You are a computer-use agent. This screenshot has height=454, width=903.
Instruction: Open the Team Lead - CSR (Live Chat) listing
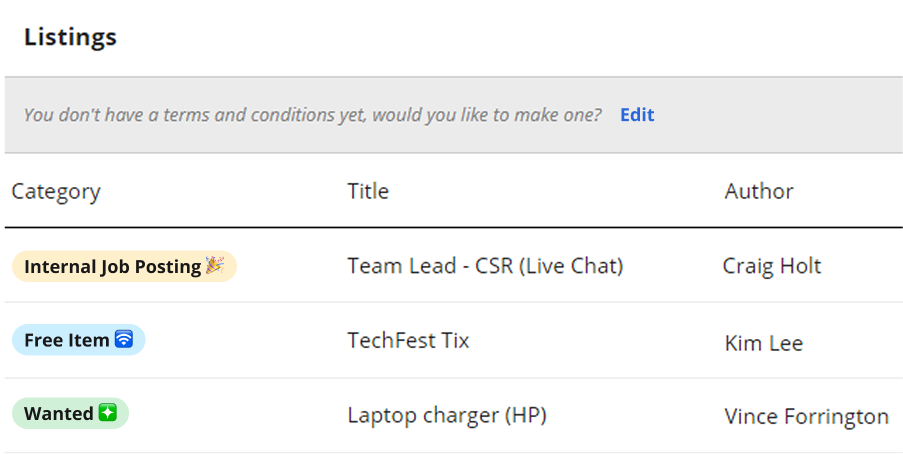(485, 266)
